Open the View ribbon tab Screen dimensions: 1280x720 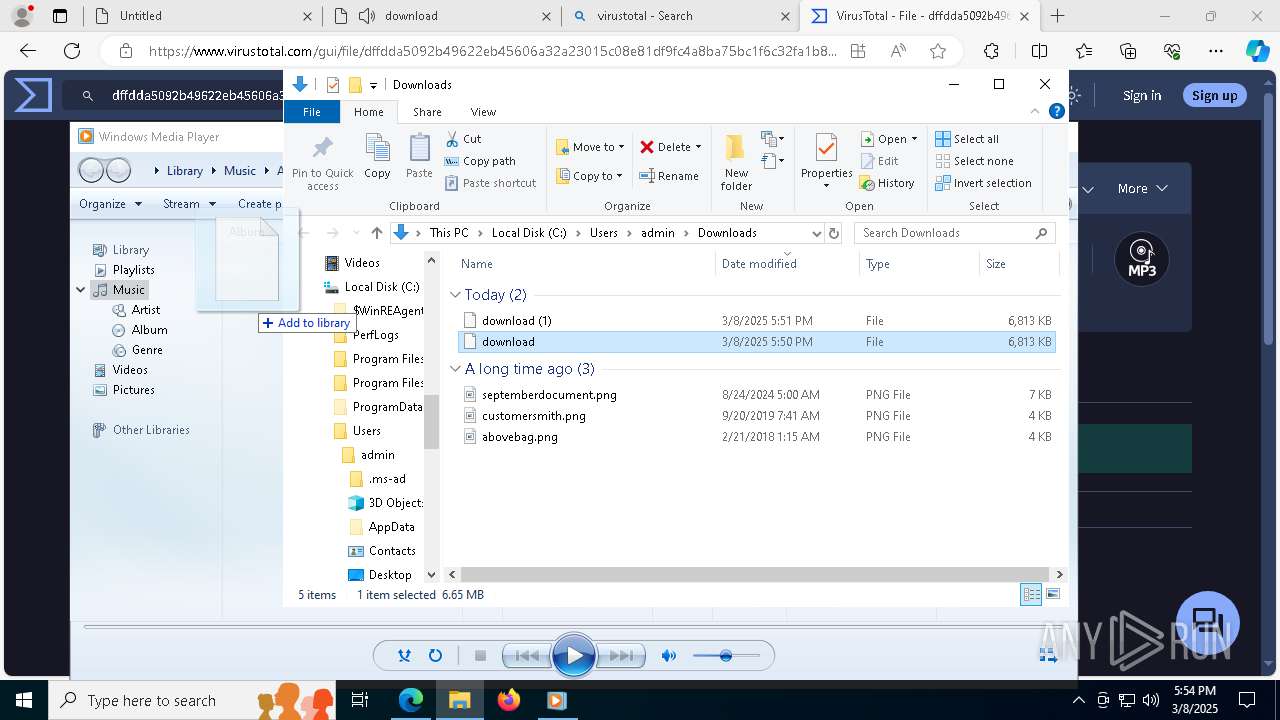(483, 112)
